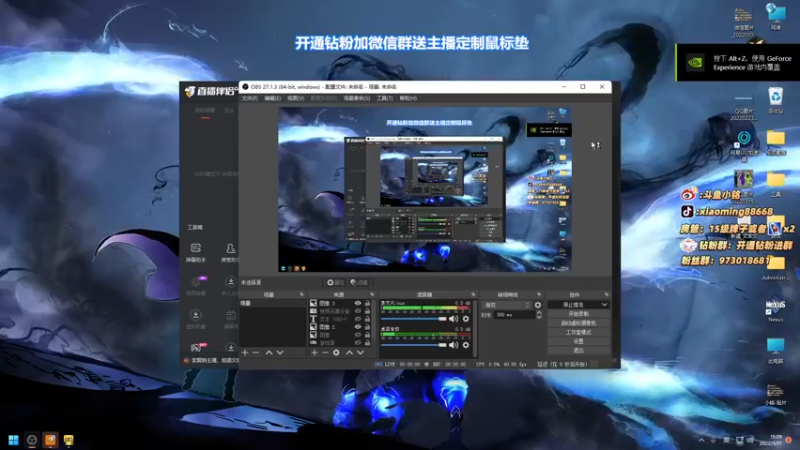Open transition properties gear beside 渐变

point(538,305)
